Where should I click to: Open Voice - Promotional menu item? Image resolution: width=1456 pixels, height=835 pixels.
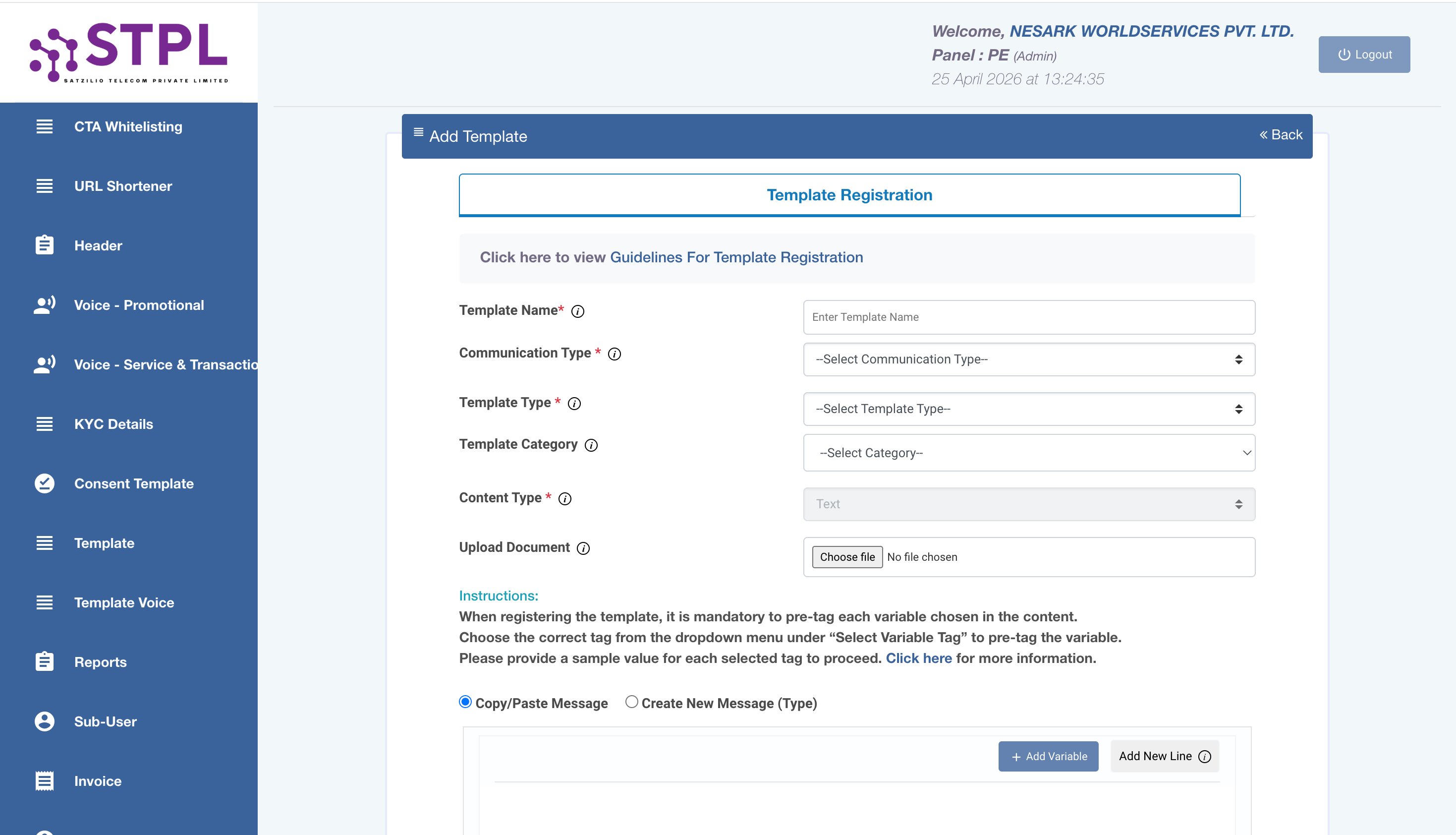coord(139,305)
